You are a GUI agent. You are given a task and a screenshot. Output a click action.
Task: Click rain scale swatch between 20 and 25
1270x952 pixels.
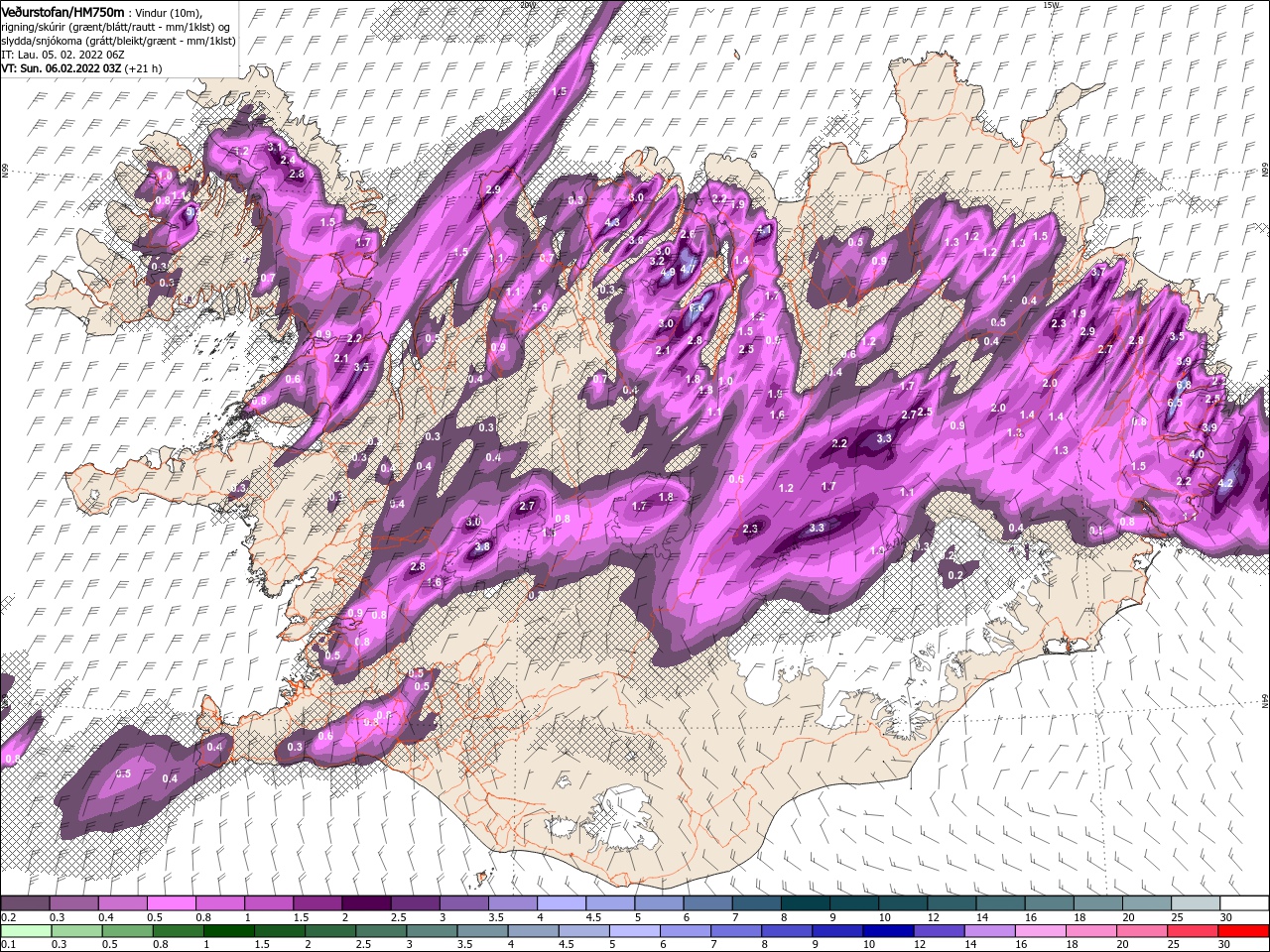[x=1141, y=931]
